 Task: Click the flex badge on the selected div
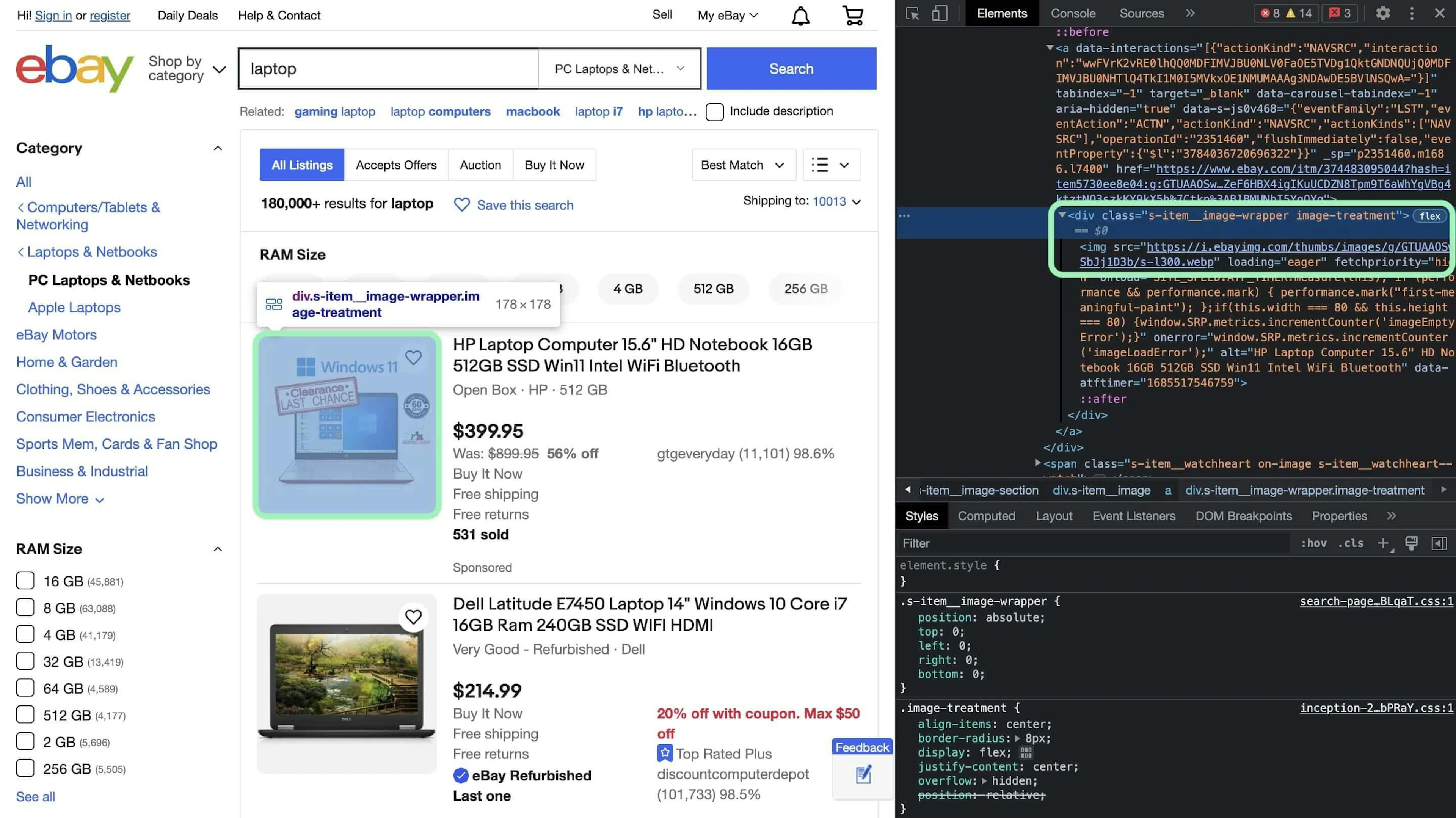pyautogui.click(x=1429, y=216)
